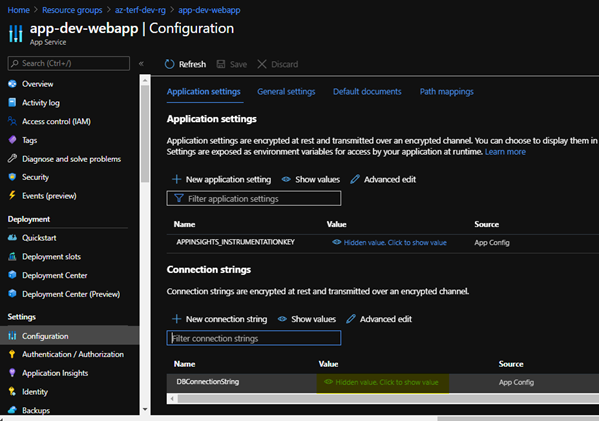
Task: Click the pencil icon for application settings Advanced edit
Action: pyautogui.click(x=355, y=179)
